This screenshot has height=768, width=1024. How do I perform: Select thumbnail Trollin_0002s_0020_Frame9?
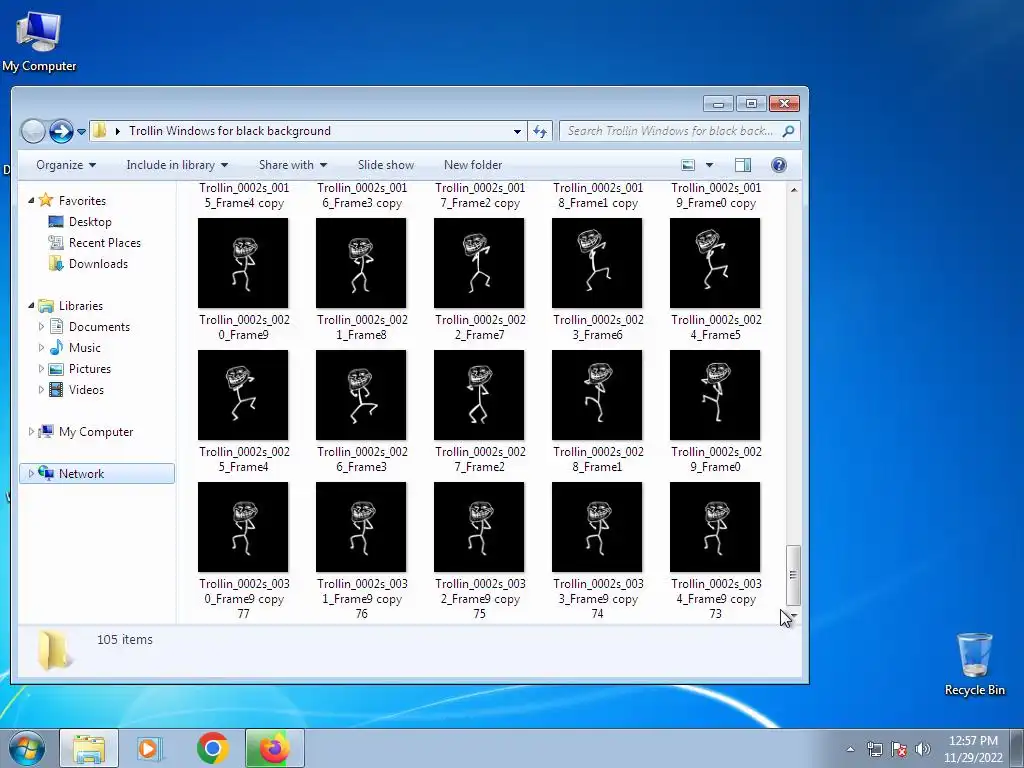coord(243,263)
